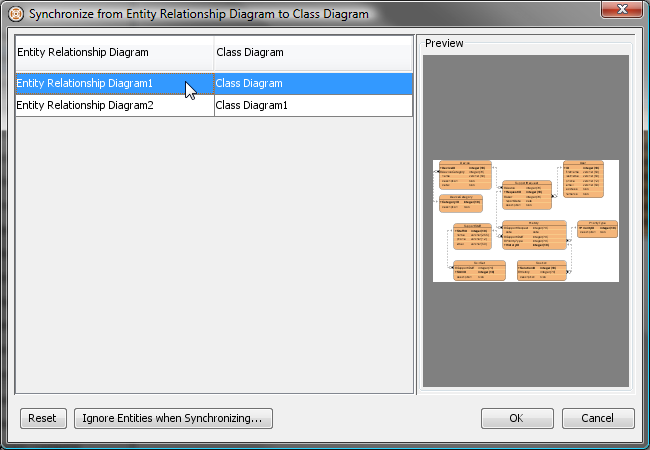This screenshot has width=650, height=450.
Task: Open the Class Diagram1 cell in second row
Action: [x=313, y=105]
